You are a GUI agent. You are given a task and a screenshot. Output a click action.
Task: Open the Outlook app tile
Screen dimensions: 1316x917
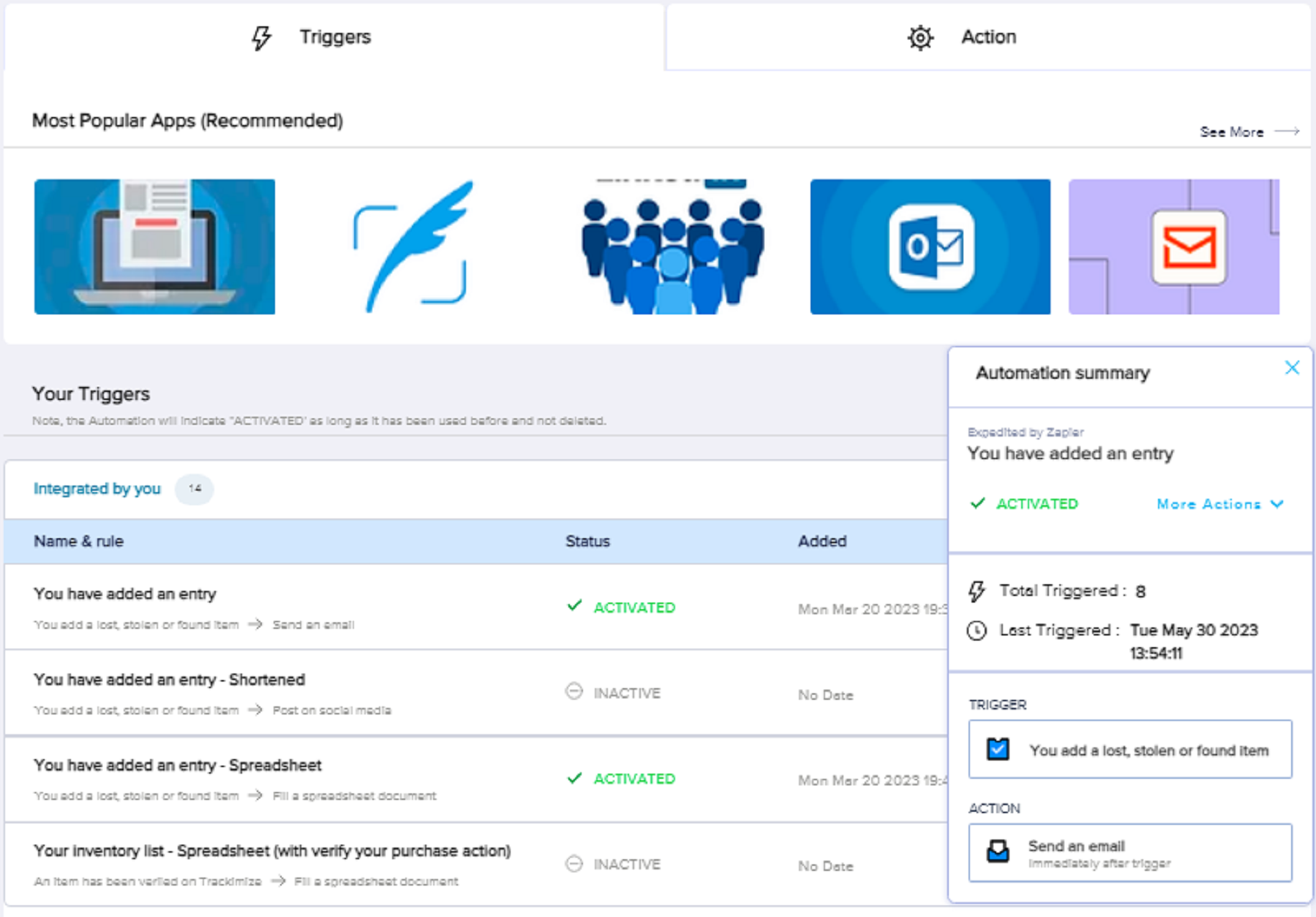[x=930, y=246]
